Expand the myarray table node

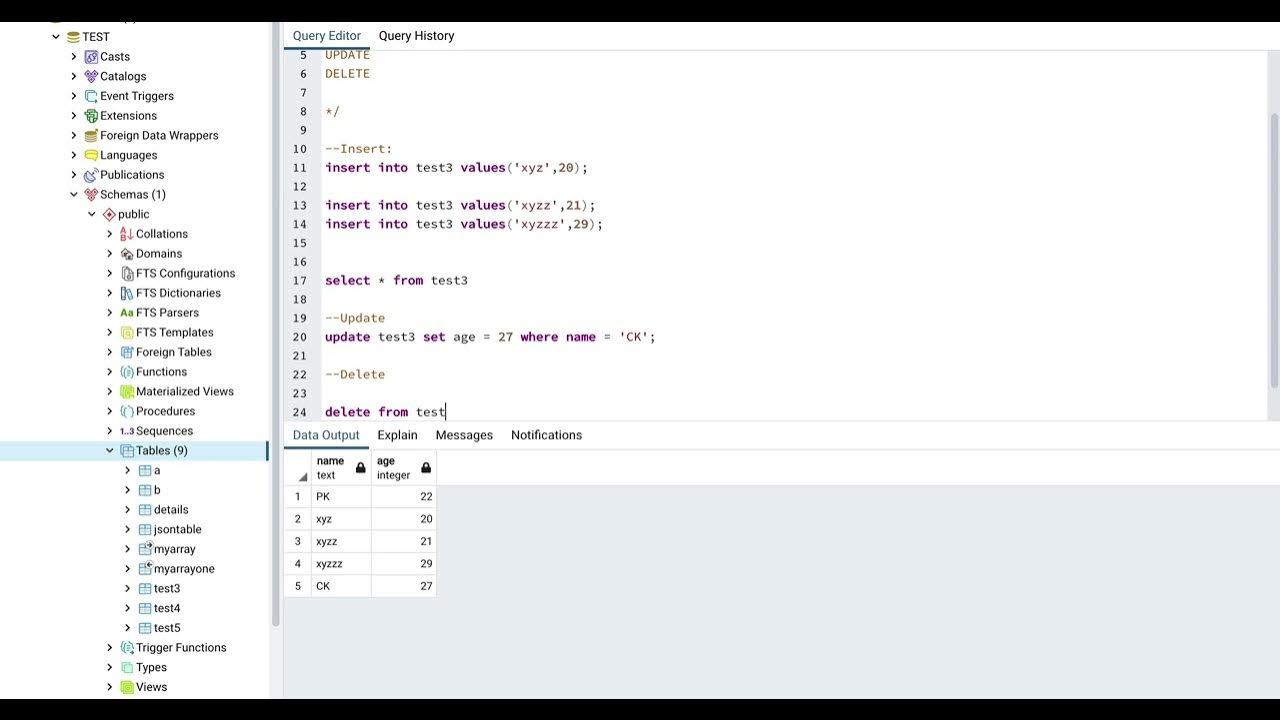[128, 549]
